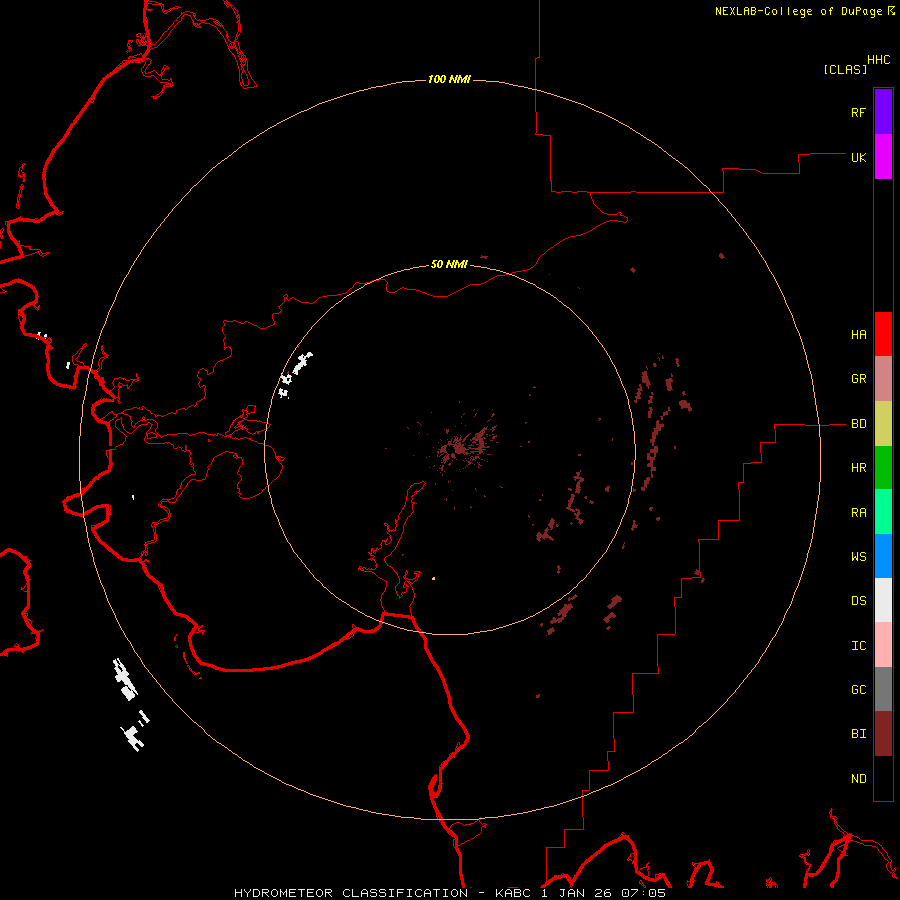The image size is (900, 900).
Task: Click the 1 JAN 26 date text
Action: tap(576, 893)
